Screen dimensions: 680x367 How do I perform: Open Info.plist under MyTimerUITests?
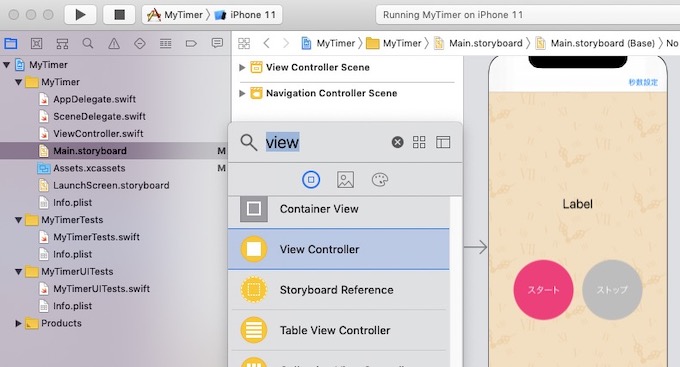(x=72, y=306)
